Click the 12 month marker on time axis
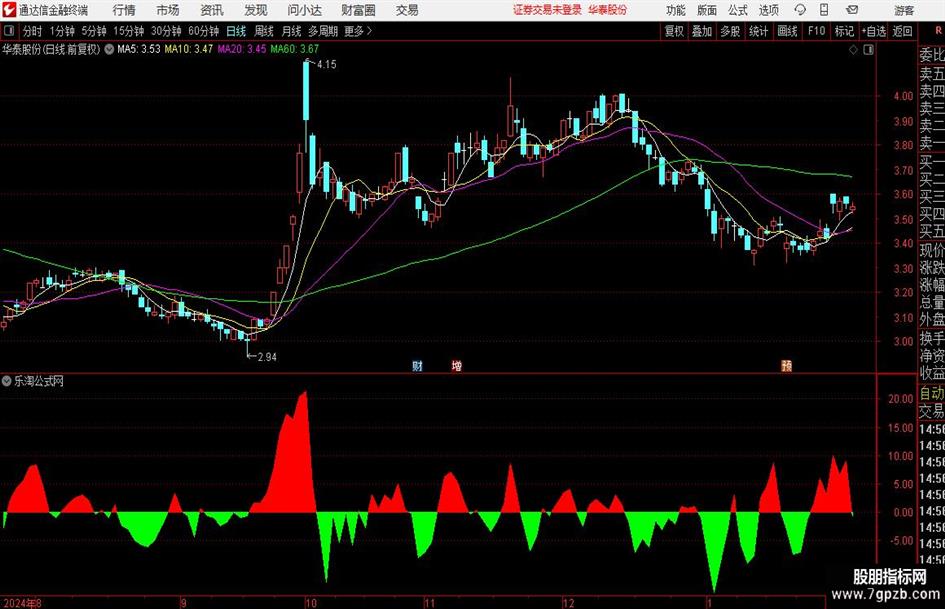The image size is (945, 609). coord(568,603)
